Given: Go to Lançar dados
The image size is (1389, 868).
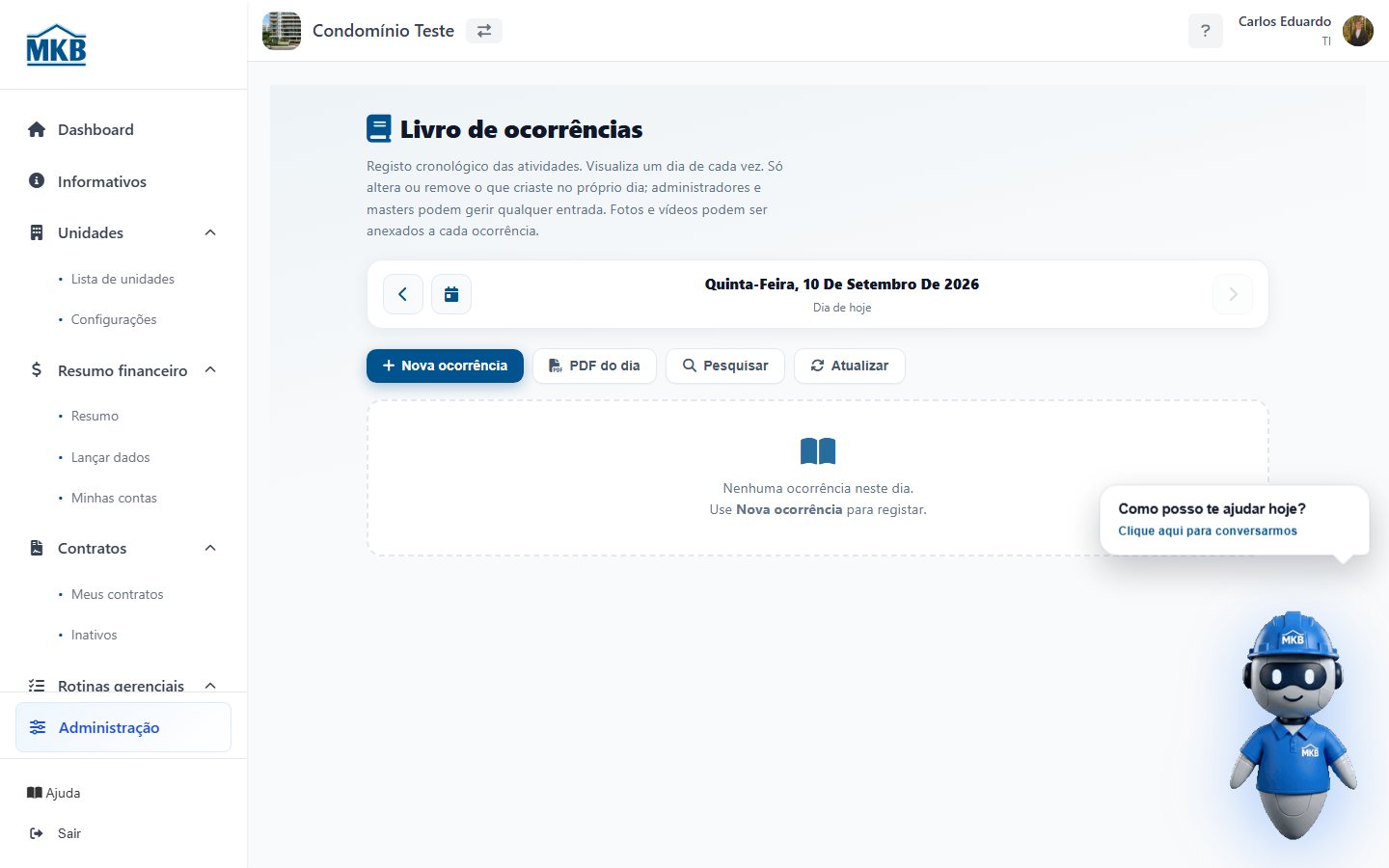Looking at the screenshot, I should 111,457.
